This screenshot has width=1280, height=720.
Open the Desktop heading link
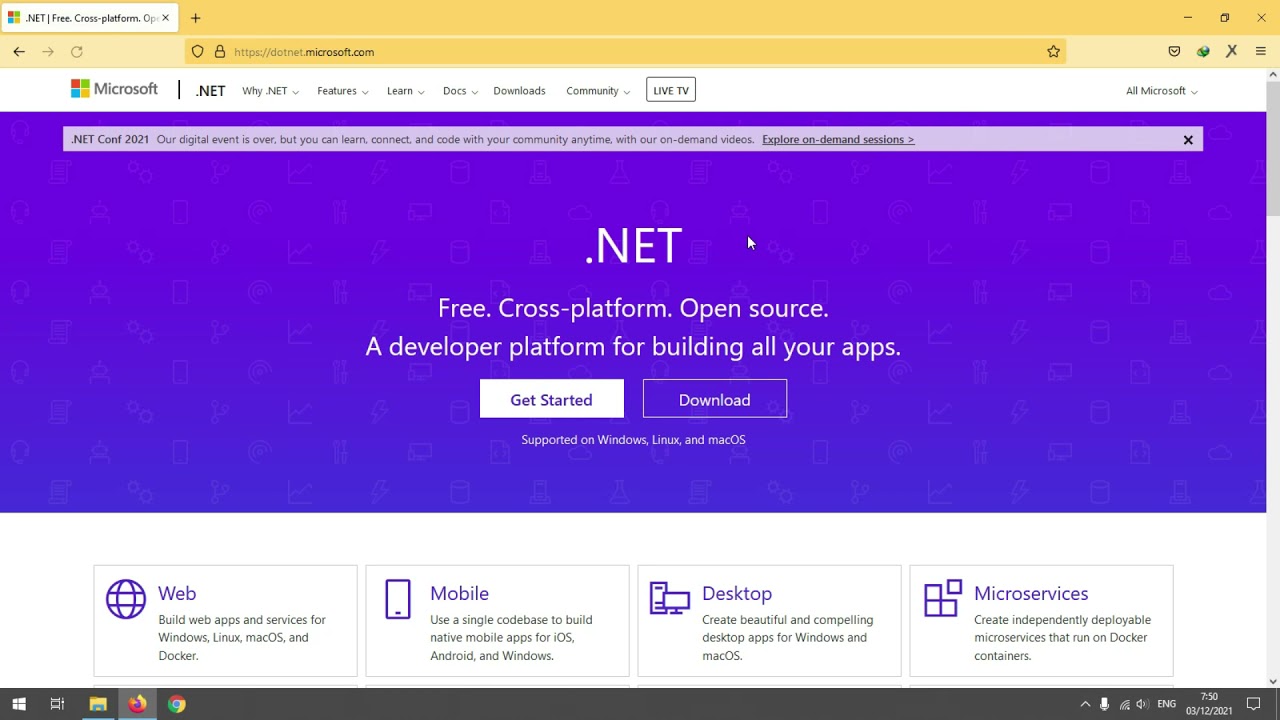click(x=737, y=593)
